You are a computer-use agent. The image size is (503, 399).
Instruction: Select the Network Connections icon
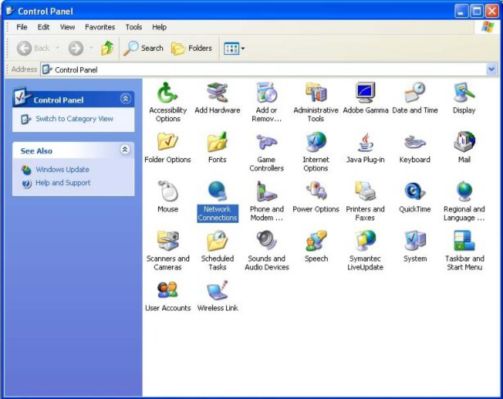click(218, 201)
